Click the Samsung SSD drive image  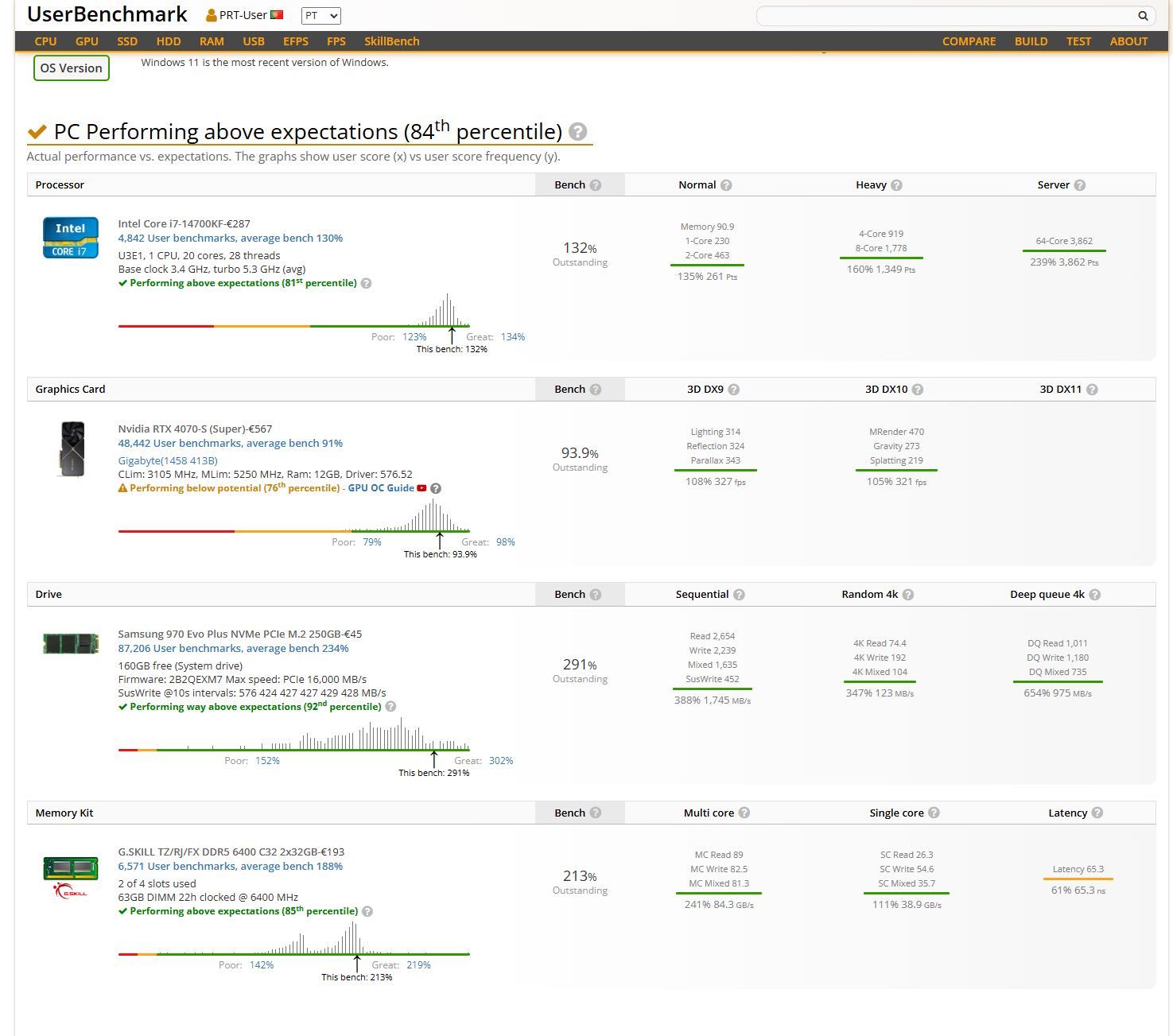pos(71,643)
